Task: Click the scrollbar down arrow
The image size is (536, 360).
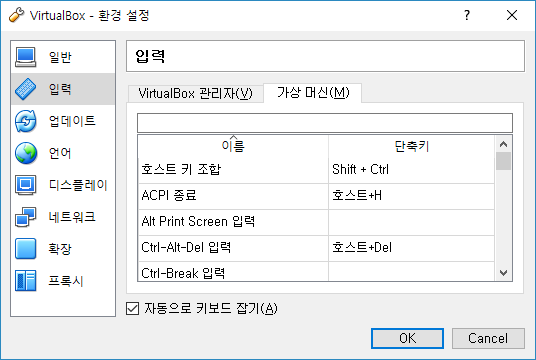Action: [x=503, y=272]
